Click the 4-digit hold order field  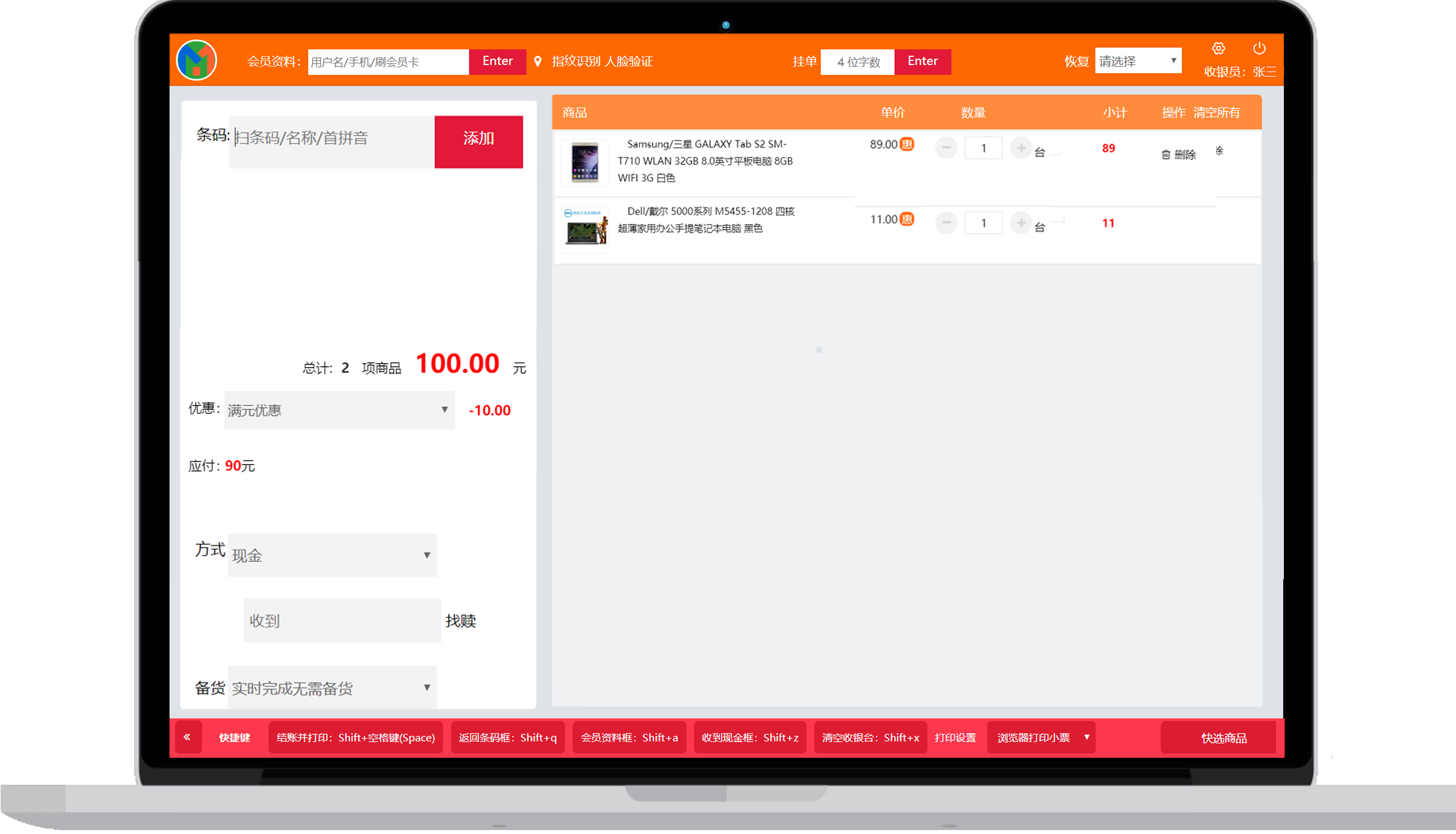tap(857, 62)
